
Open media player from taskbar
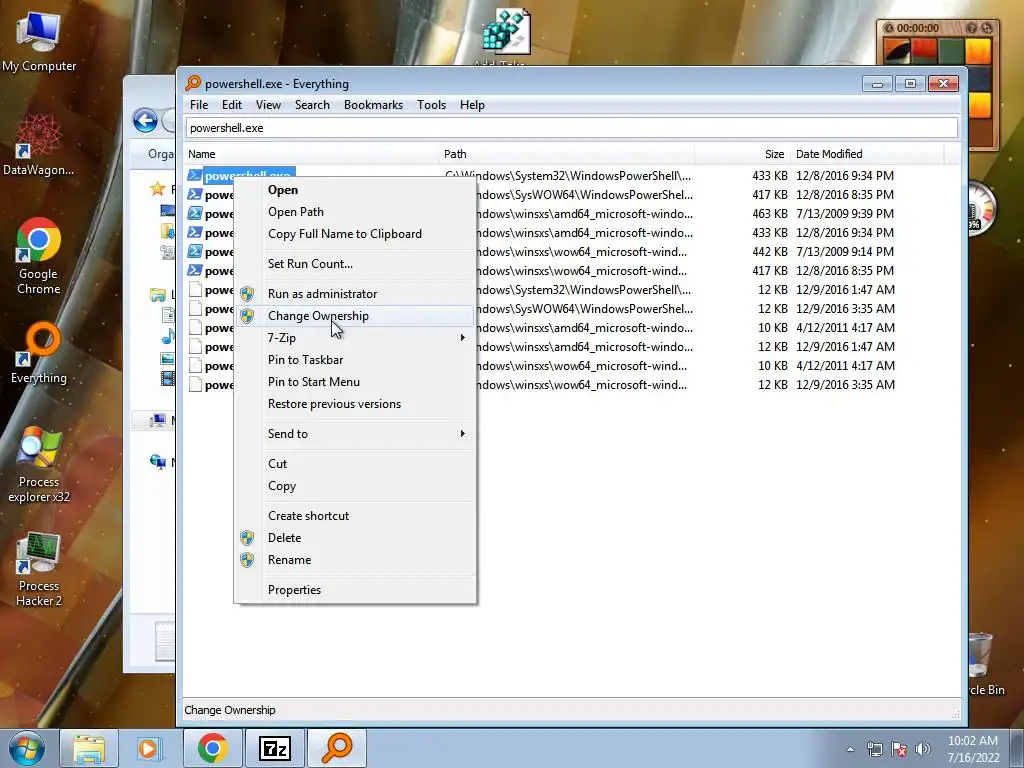(x=148, y=748)
